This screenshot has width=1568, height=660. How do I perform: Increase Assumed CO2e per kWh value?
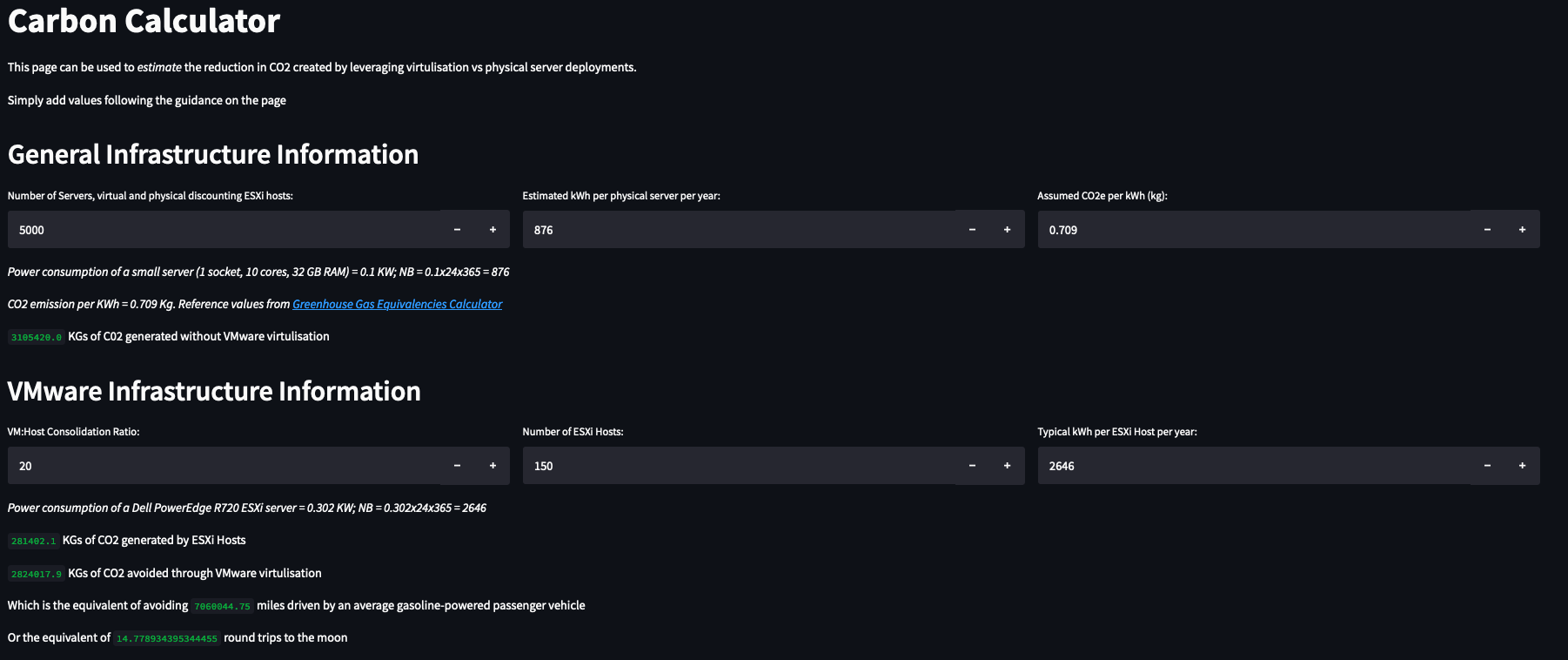(1523, 230)
